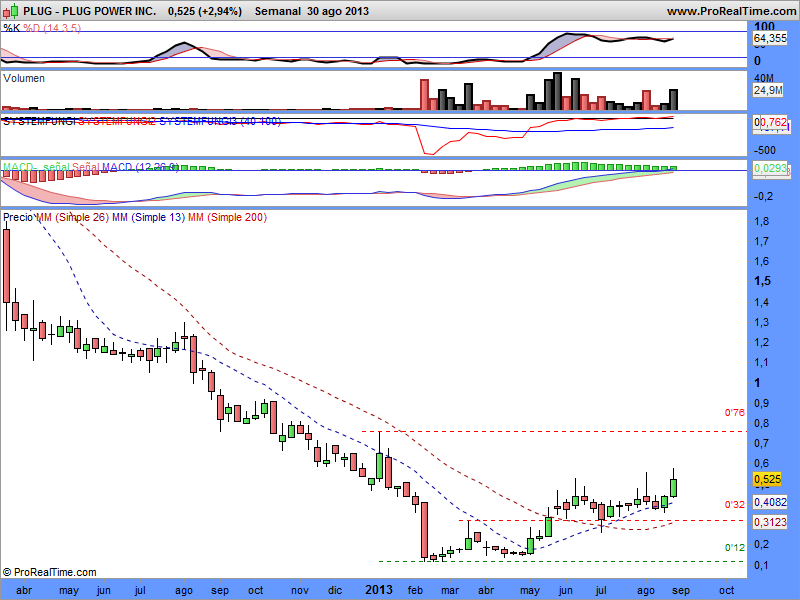This screenshot has width=800, height=600.
Task: Select the green dashed 0'12 support line
Action: tap(561, 561)
